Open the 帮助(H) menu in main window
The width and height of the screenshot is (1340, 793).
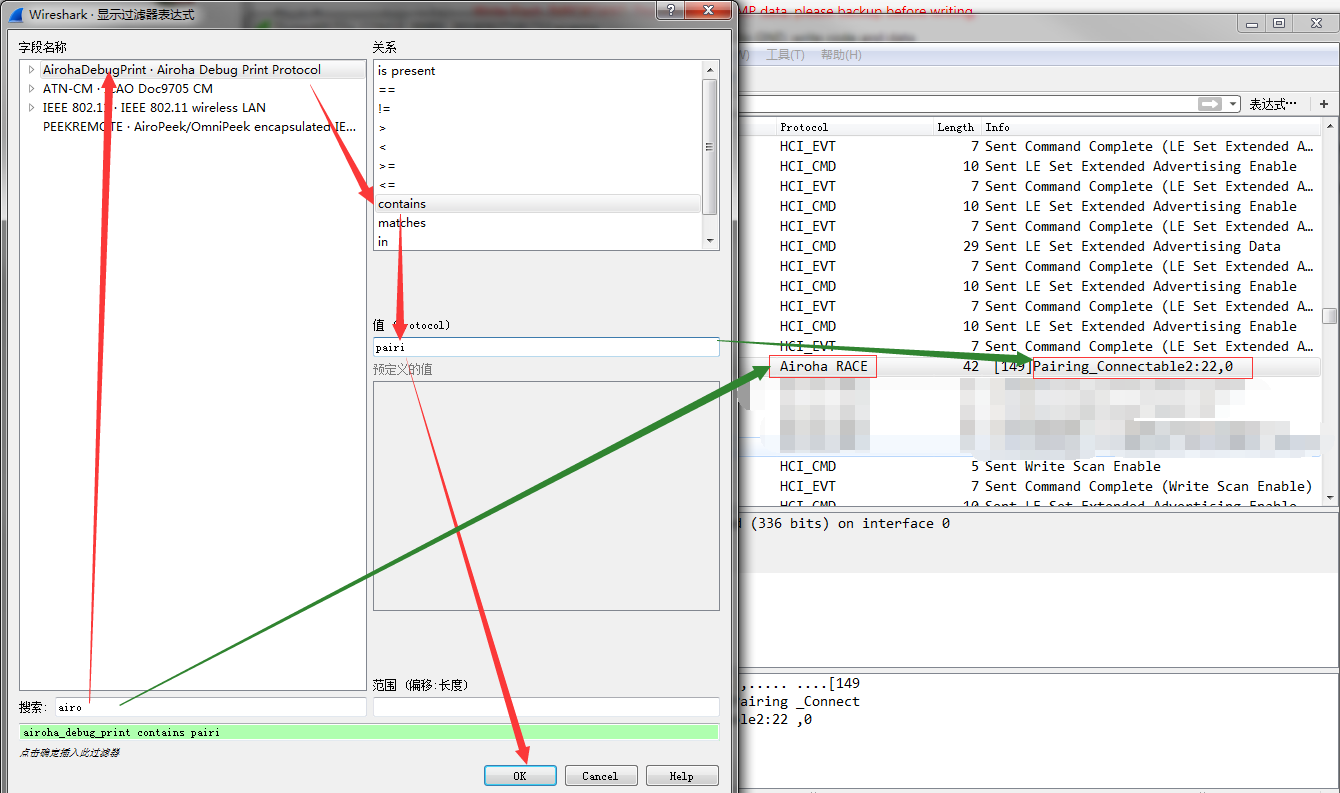tap(840, 55)
